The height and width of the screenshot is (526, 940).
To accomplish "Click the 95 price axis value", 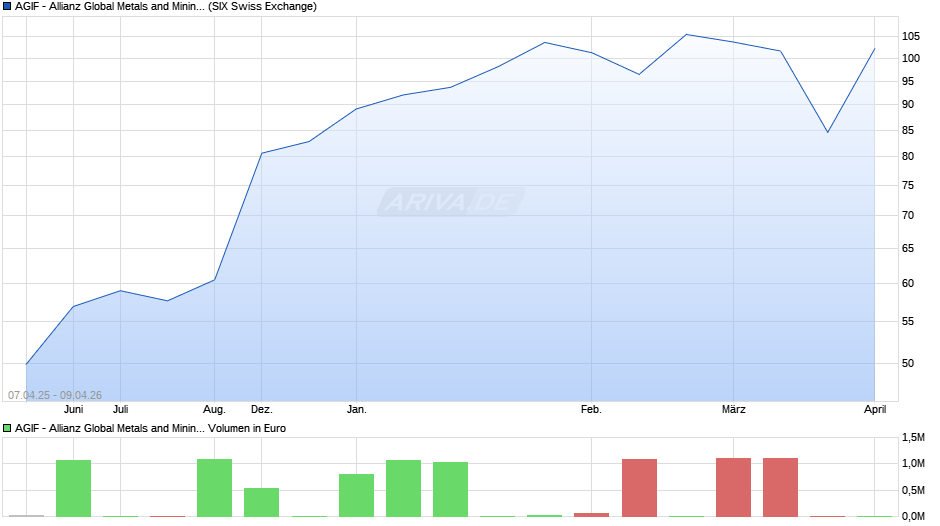I will (908, 81).
